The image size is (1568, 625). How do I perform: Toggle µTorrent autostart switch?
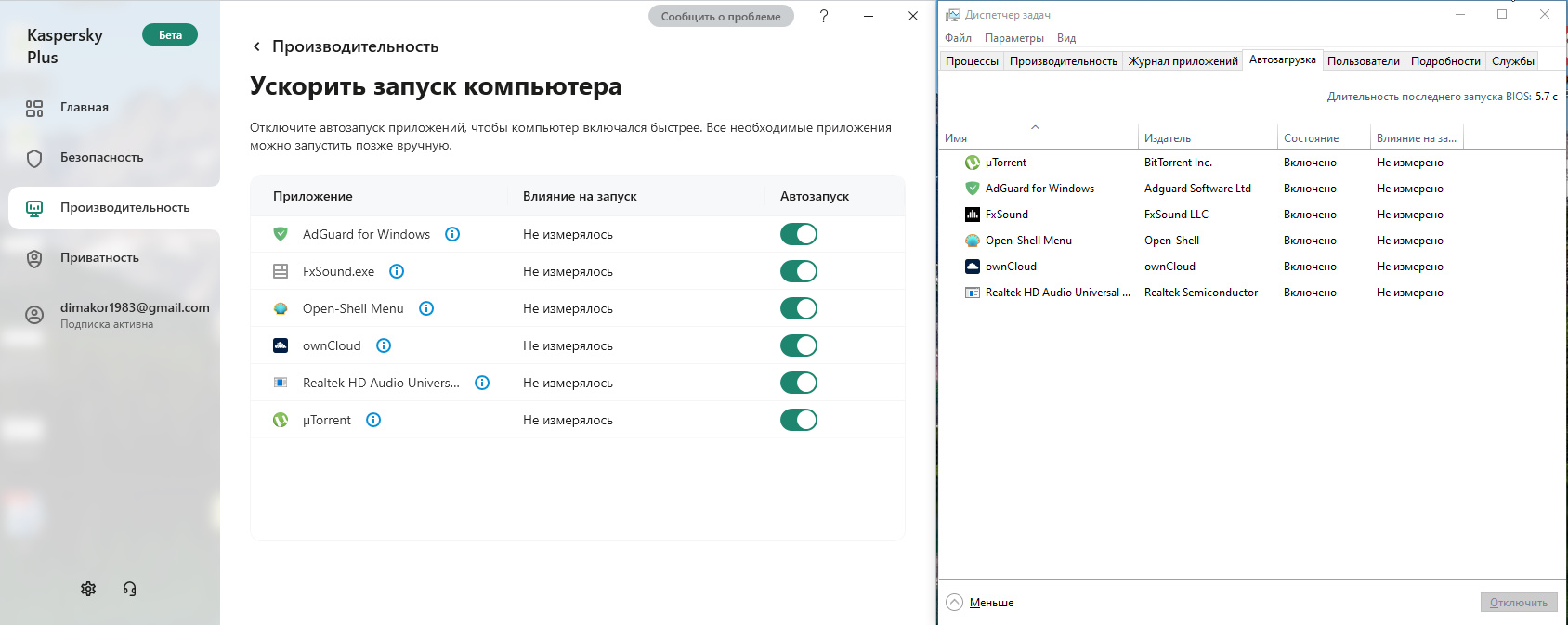(799, 420)
